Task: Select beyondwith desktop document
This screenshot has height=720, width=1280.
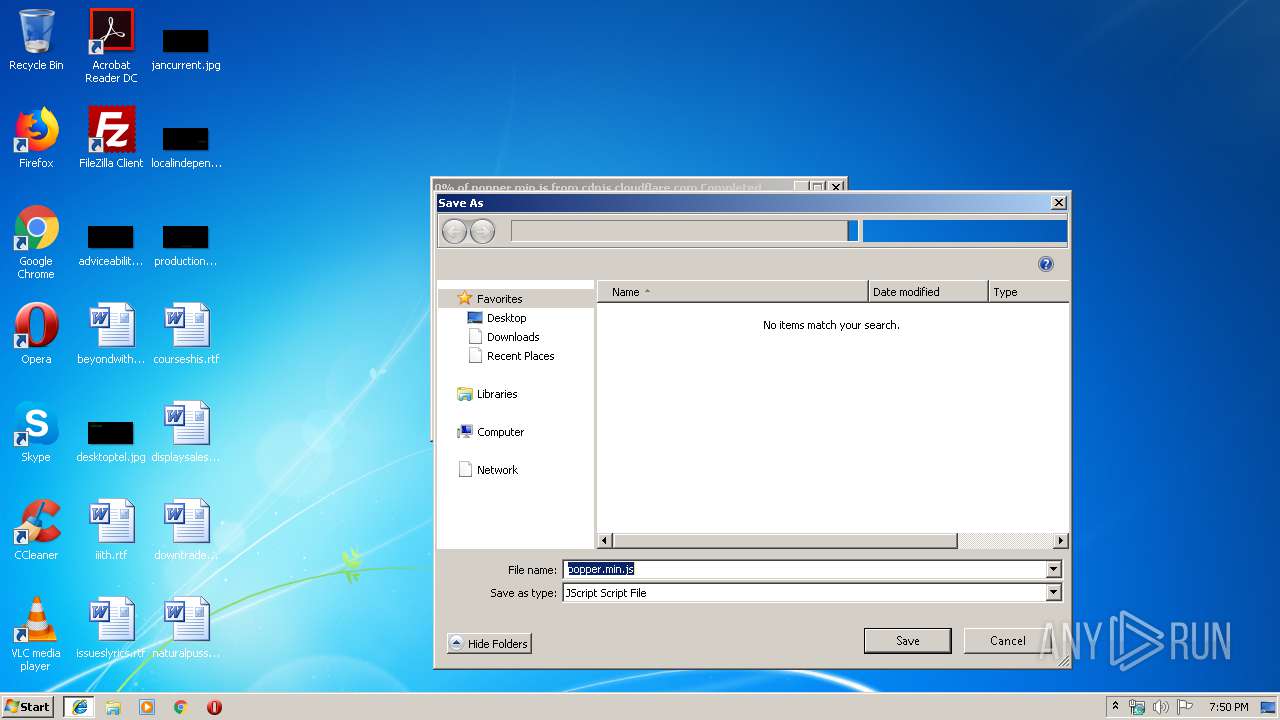Action: 111,334
